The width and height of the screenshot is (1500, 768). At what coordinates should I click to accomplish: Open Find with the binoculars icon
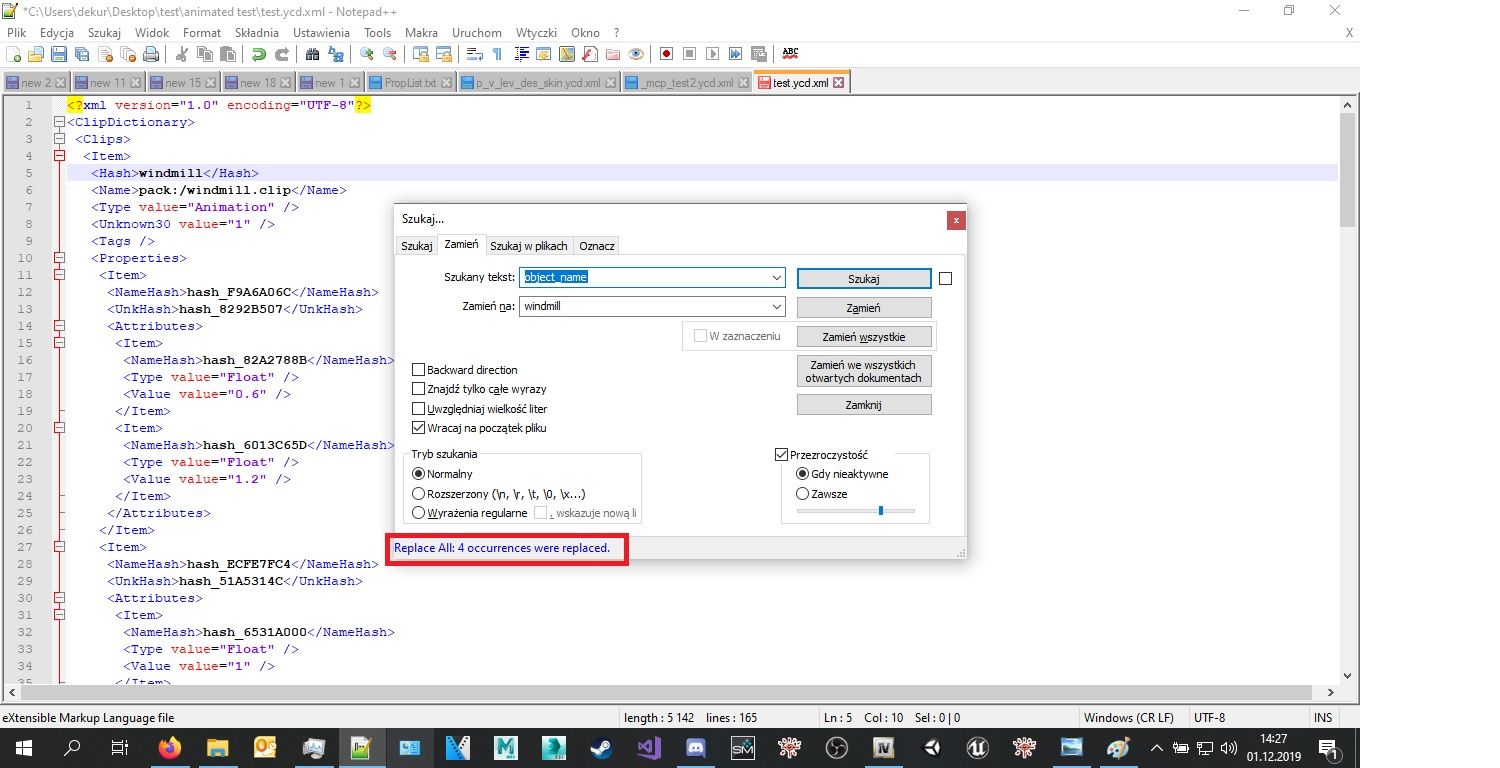[312, 54]
